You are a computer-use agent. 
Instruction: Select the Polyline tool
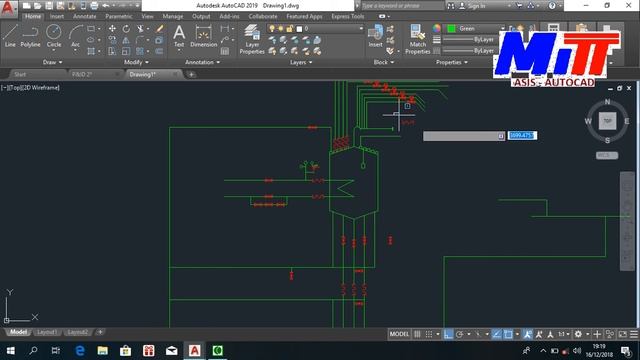coord(31,36)
